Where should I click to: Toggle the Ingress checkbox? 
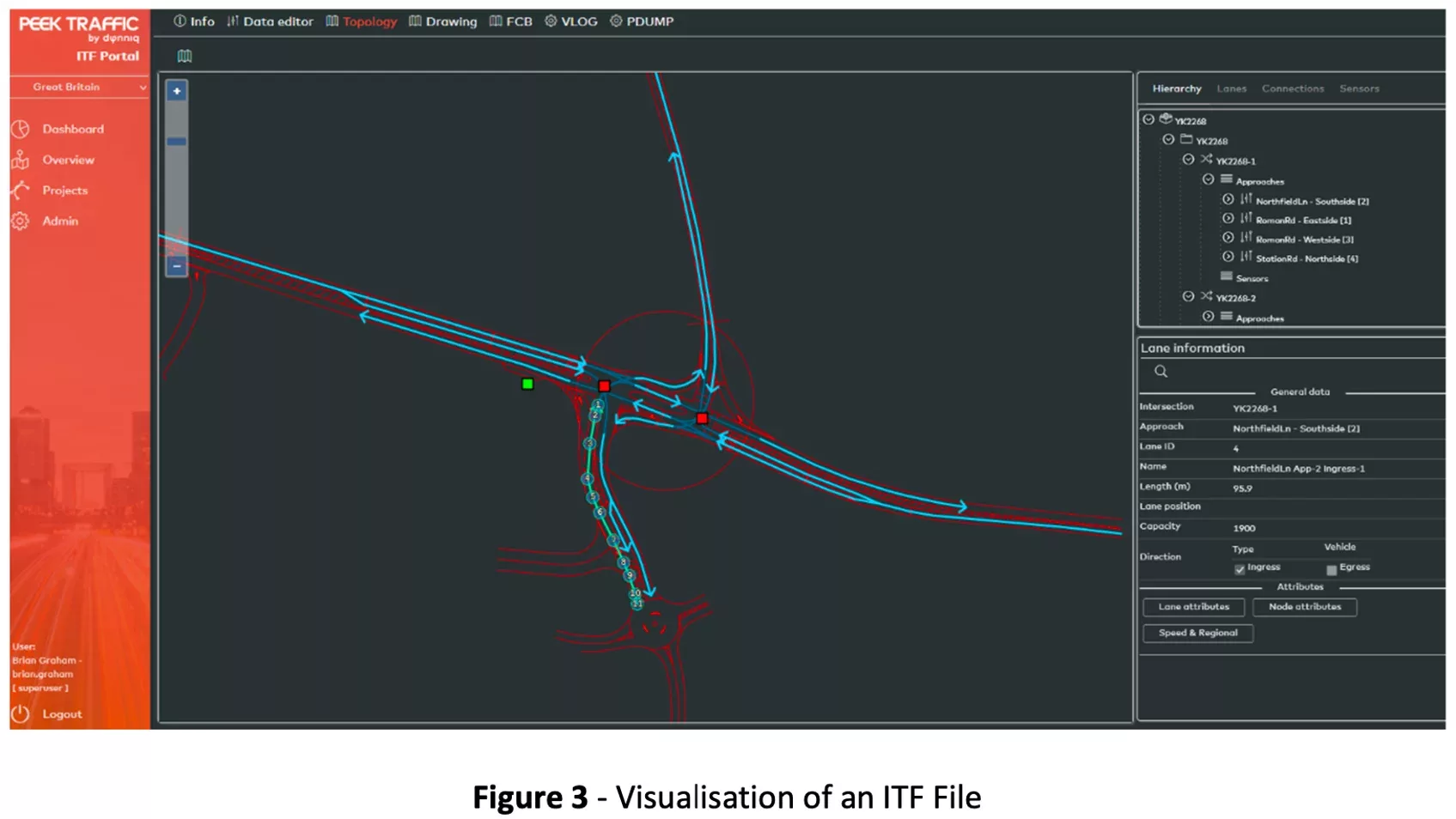coord(1240,569)
